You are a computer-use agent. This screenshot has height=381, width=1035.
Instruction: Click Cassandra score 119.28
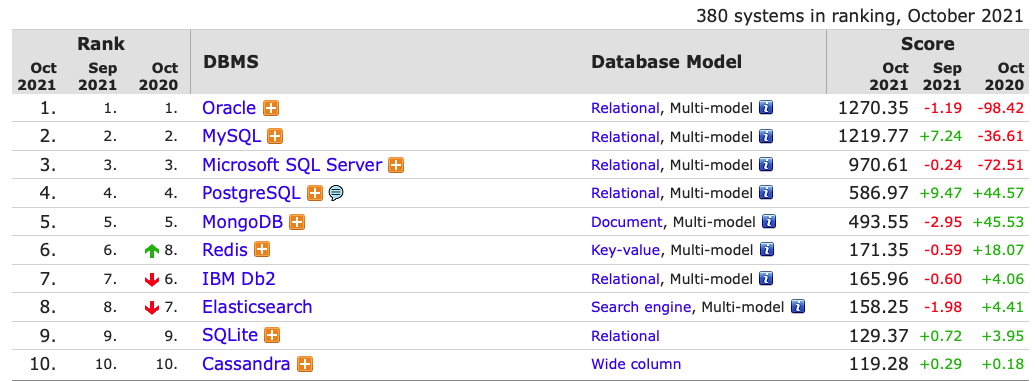coord(879,364)
